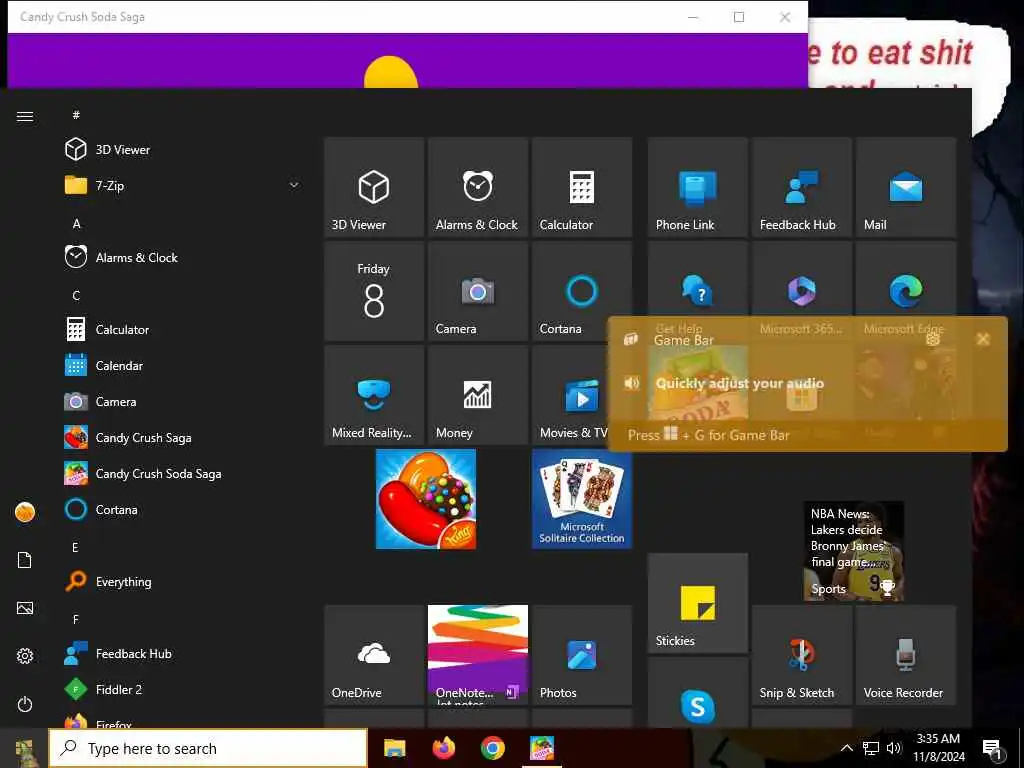
Task: Open File Explorer from the taskbar
Action: point(394,748)
